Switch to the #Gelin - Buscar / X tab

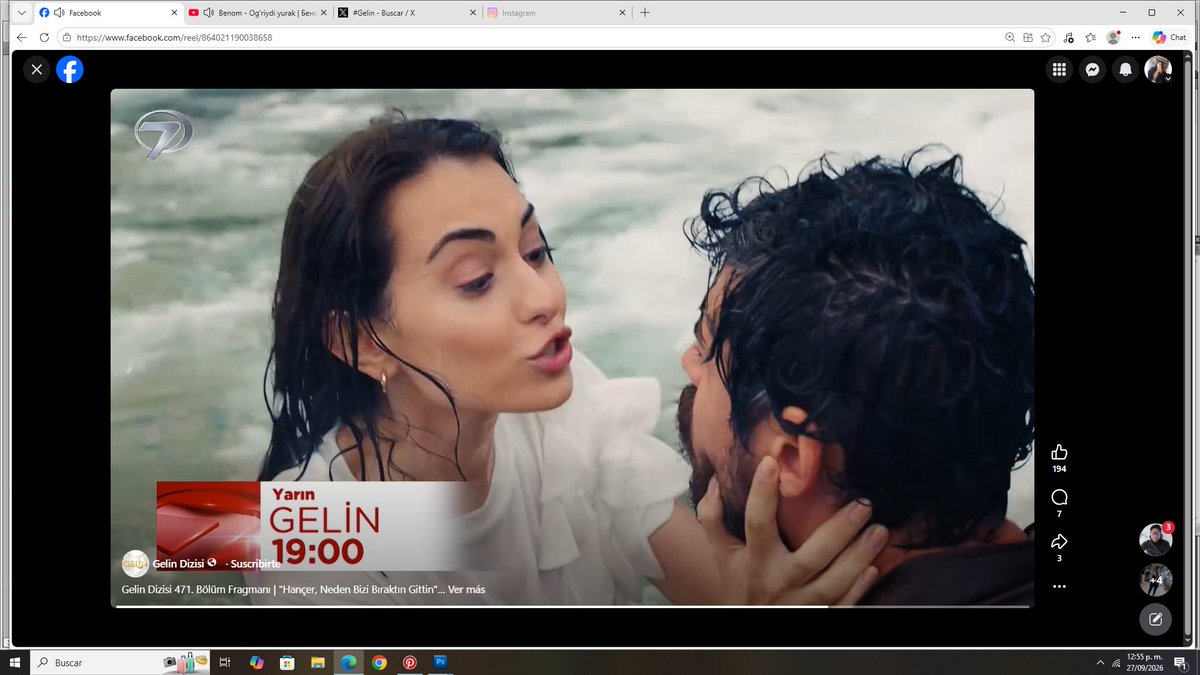click(405, 13)
